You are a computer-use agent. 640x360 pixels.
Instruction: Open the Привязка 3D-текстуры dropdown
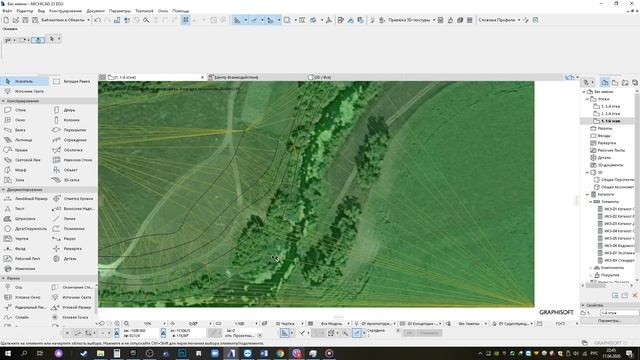433,20
